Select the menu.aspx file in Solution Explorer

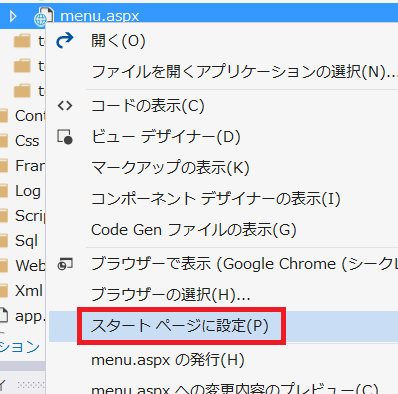(x=99, y=16)
